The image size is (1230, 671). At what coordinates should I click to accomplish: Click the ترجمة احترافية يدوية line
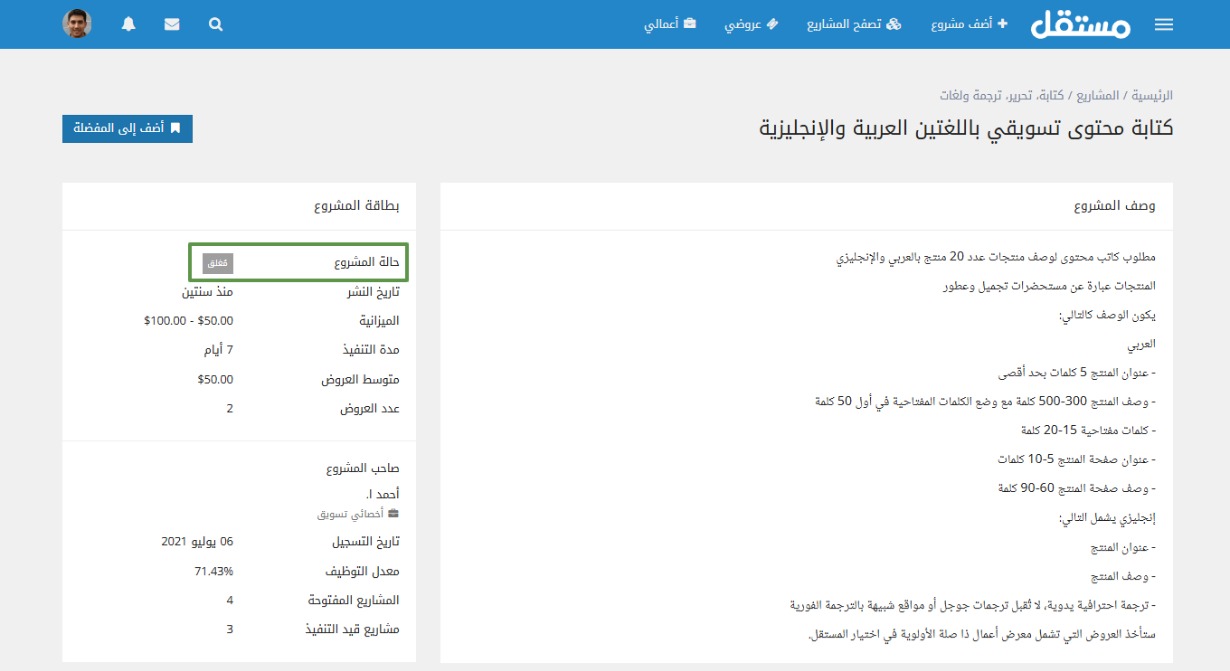click(x=971, y=606)
